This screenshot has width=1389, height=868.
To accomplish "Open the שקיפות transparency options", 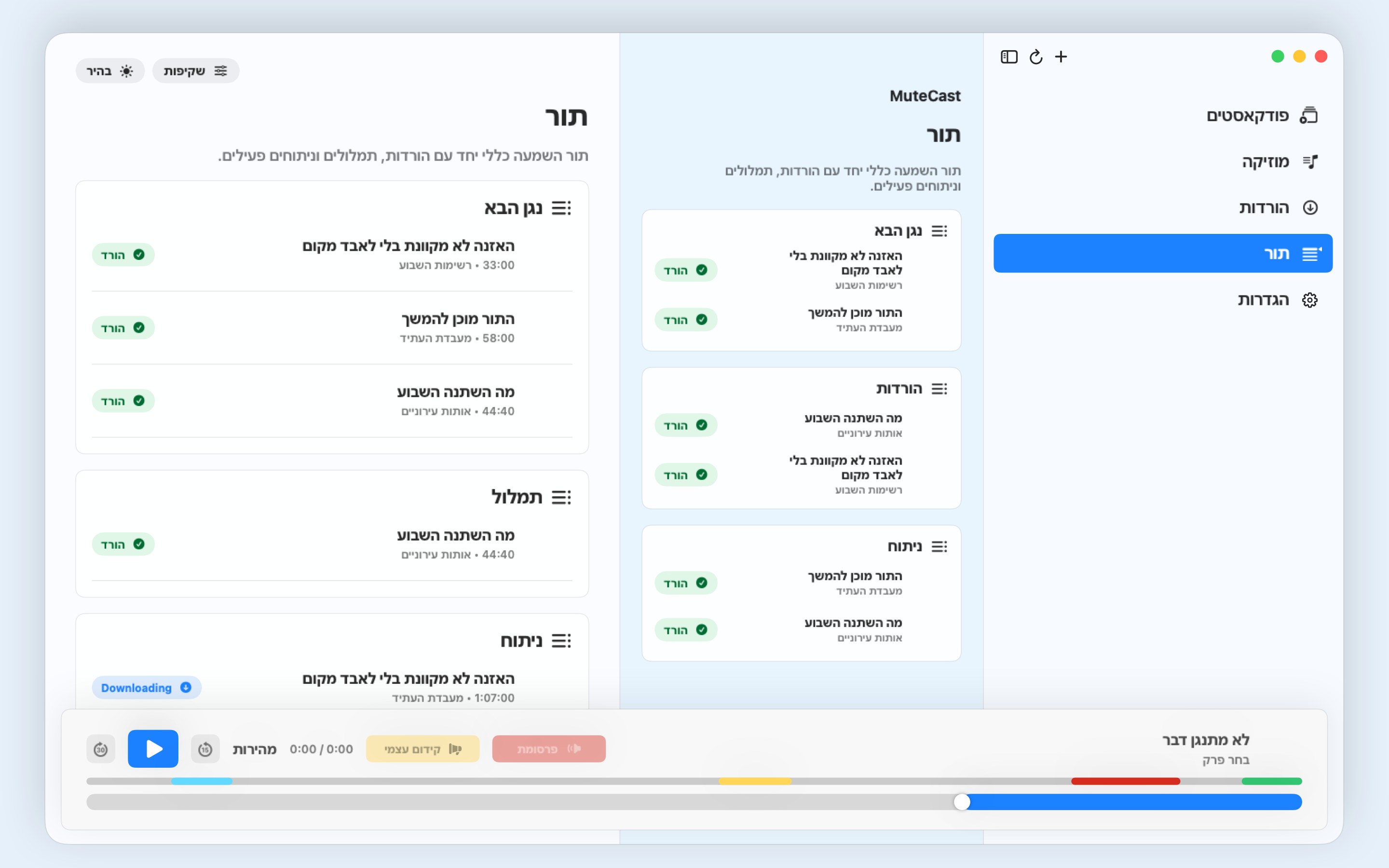I will pyautogui.click(x=195, y=70).
